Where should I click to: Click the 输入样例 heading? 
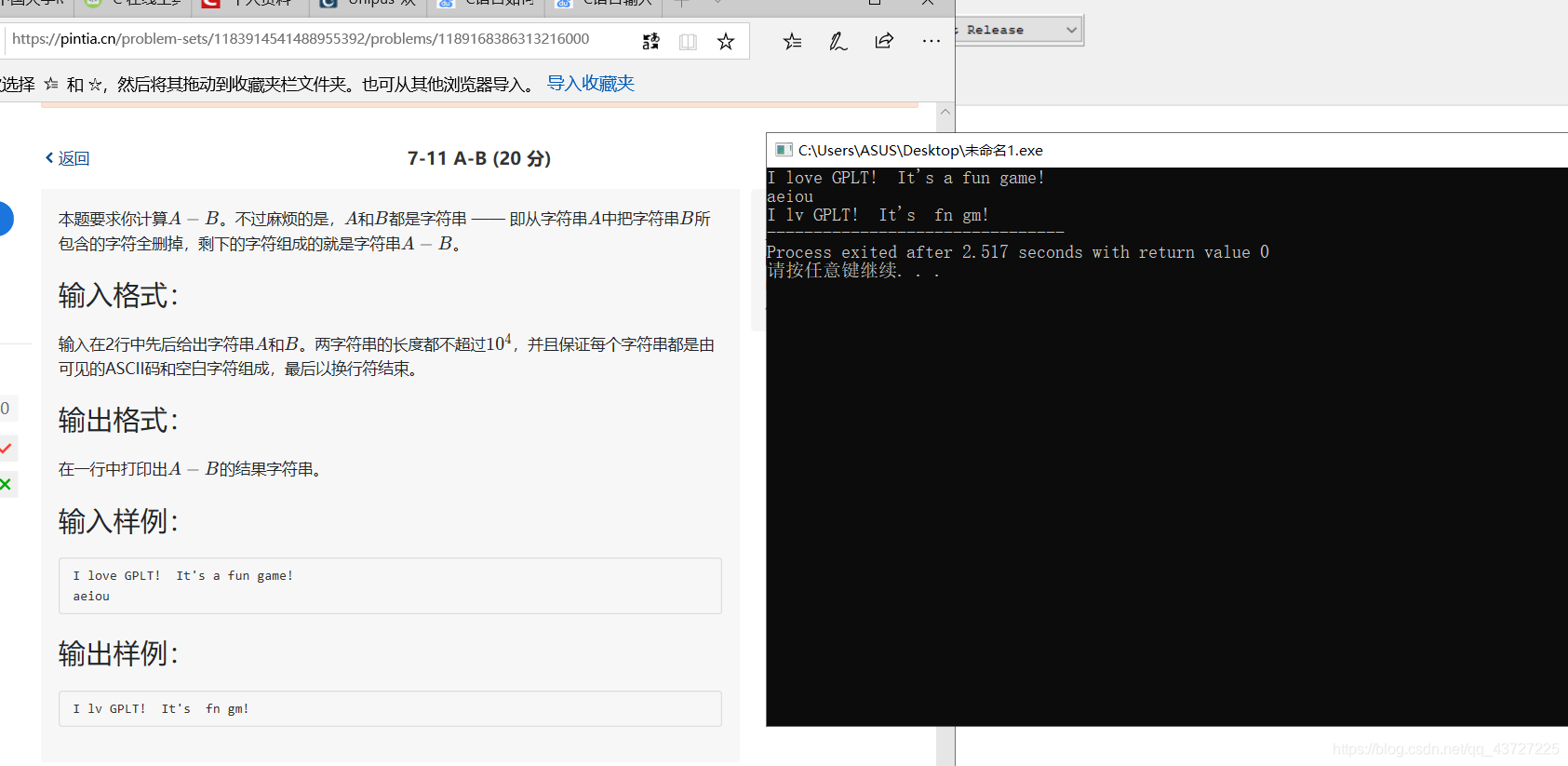[x=118, y=520]
